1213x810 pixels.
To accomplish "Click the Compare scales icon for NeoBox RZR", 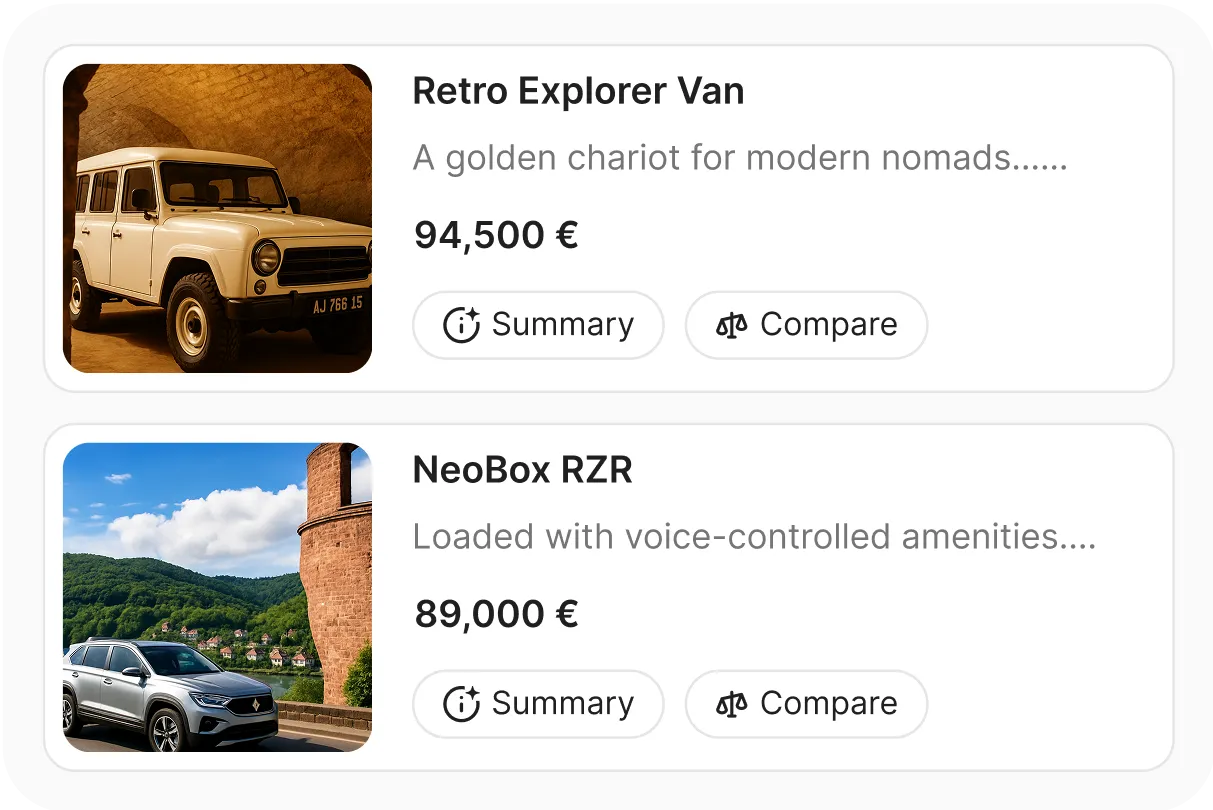I will [x=732, y=704].
